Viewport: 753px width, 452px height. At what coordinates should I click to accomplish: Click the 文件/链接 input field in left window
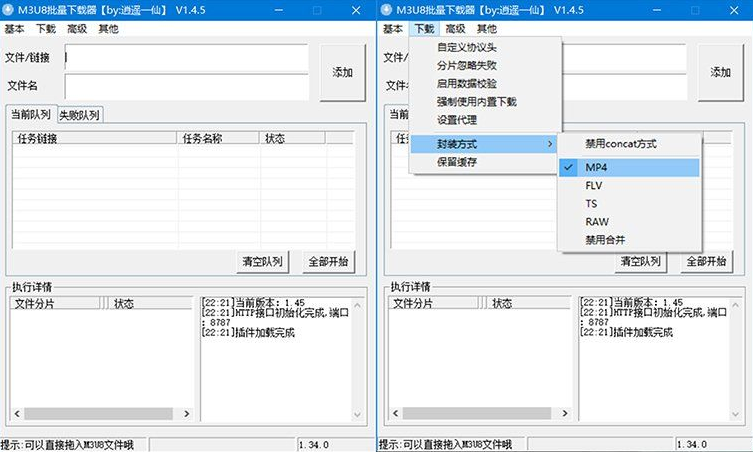pos(187,58)
